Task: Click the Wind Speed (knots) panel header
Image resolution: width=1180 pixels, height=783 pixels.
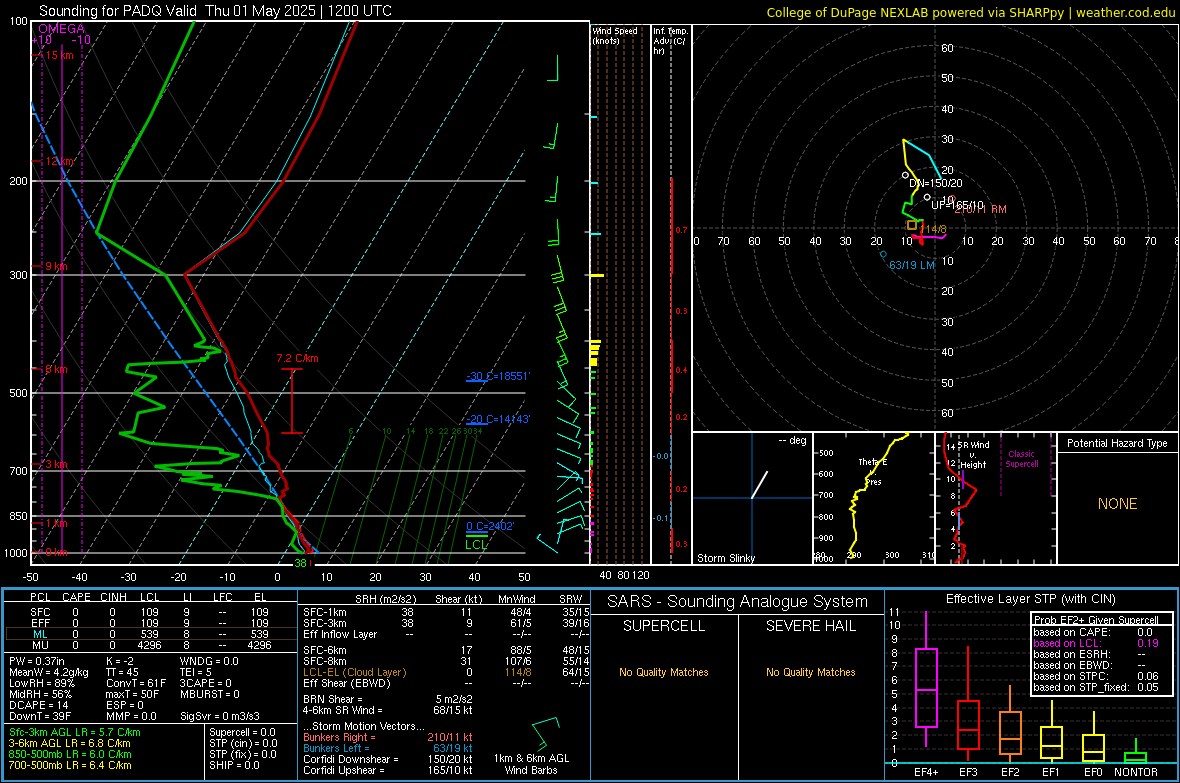Action: [x=615, y=35]
